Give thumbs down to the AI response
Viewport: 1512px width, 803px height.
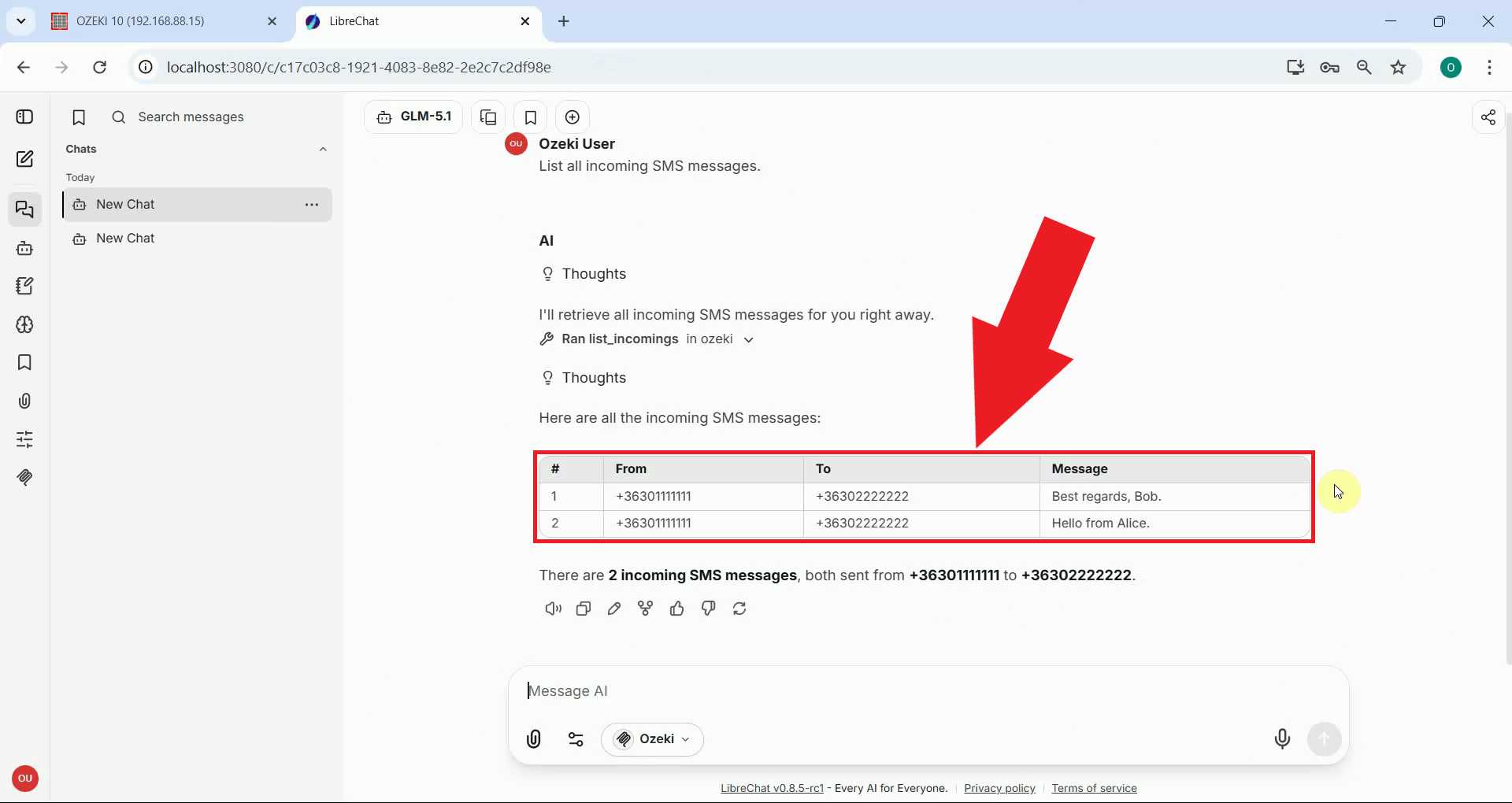[708, 609]
